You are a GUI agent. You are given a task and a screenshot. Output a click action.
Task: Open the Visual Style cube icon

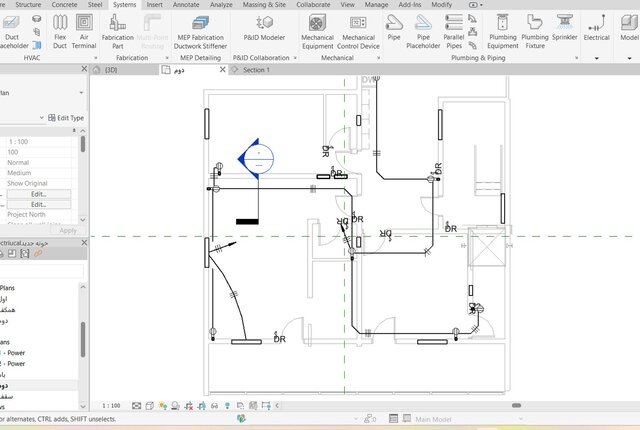click(150, 406)
